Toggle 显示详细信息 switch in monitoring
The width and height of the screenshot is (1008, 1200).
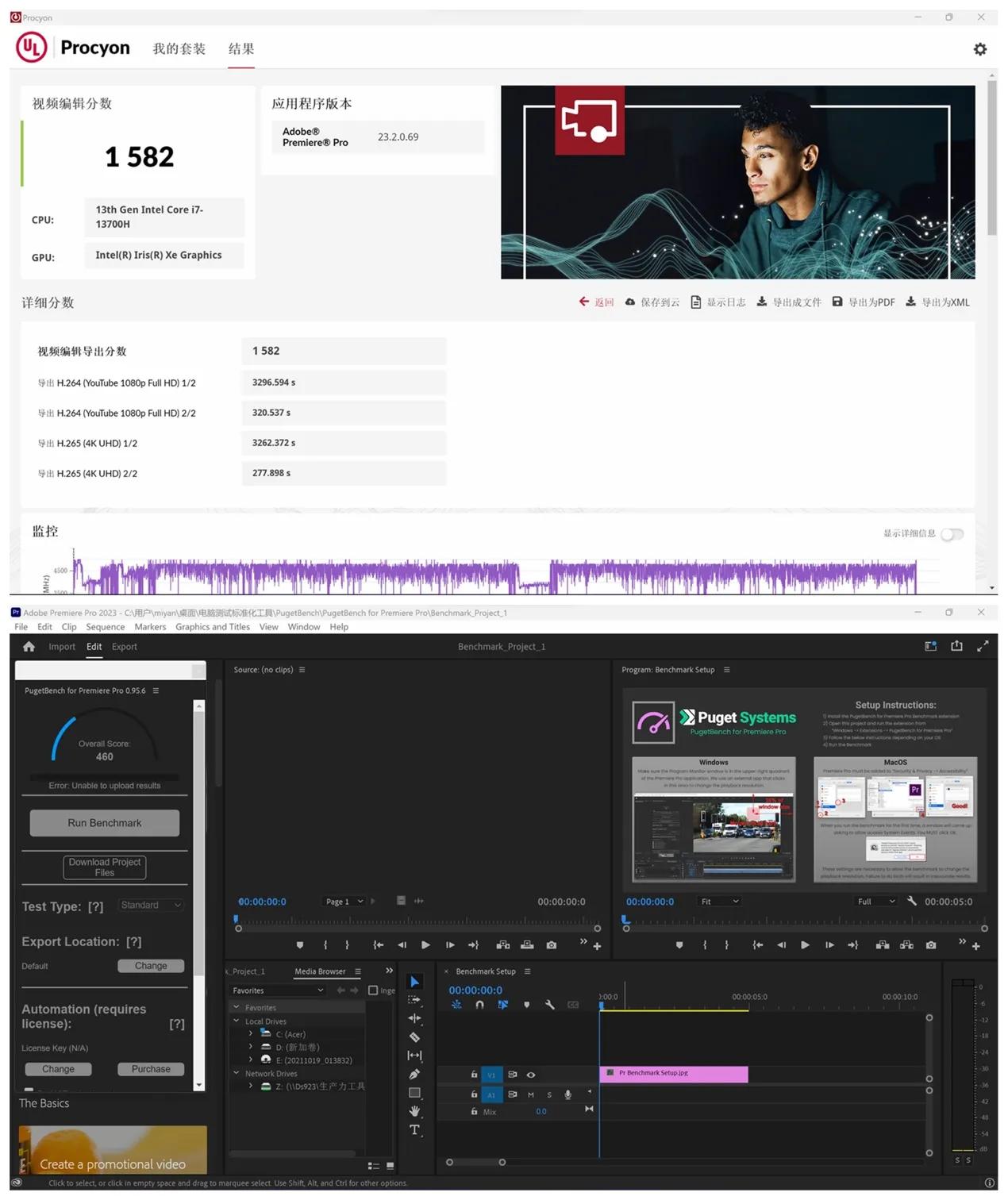[952, 534]
